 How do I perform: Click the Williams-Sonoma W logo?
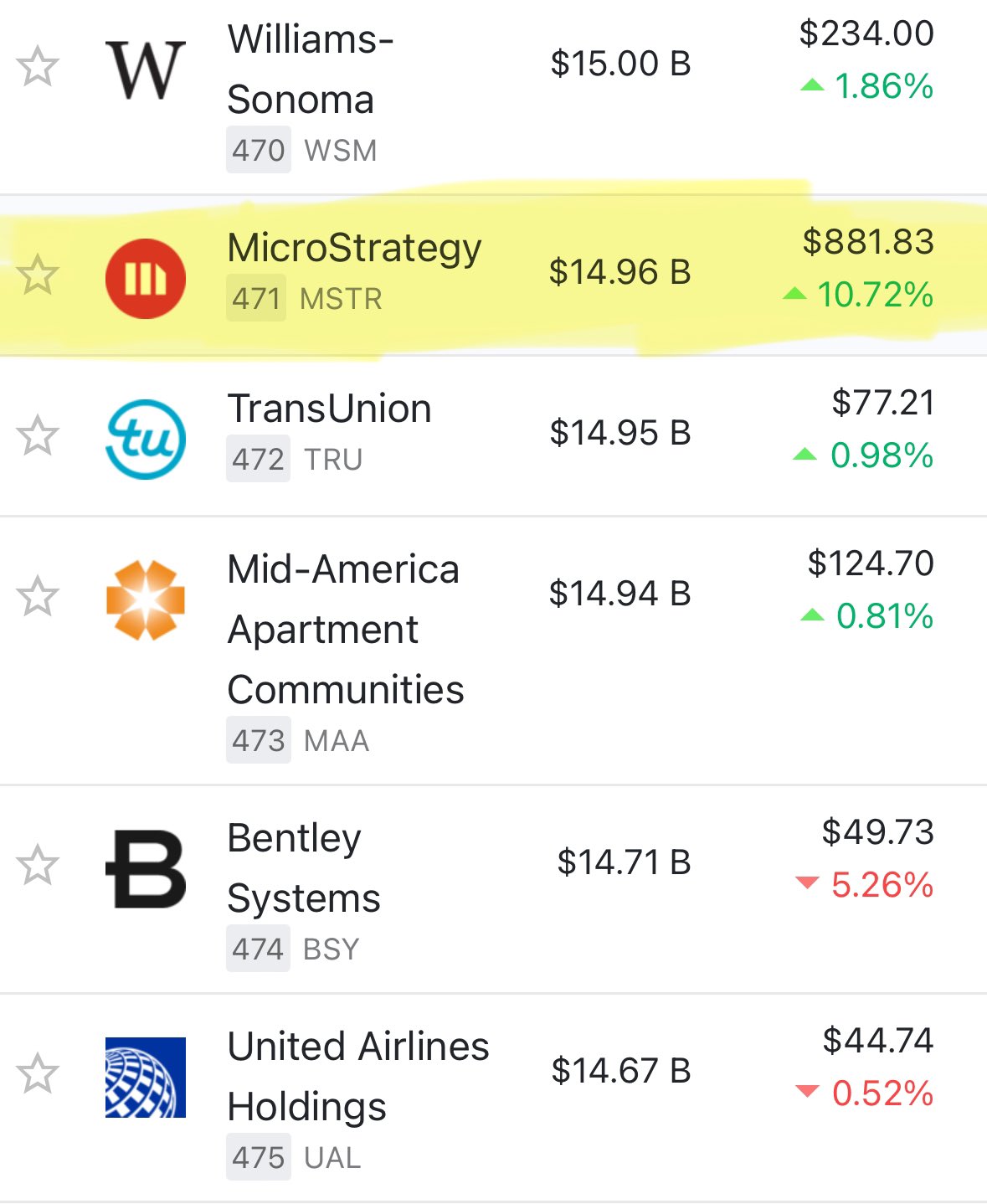[x=145, y=70]
